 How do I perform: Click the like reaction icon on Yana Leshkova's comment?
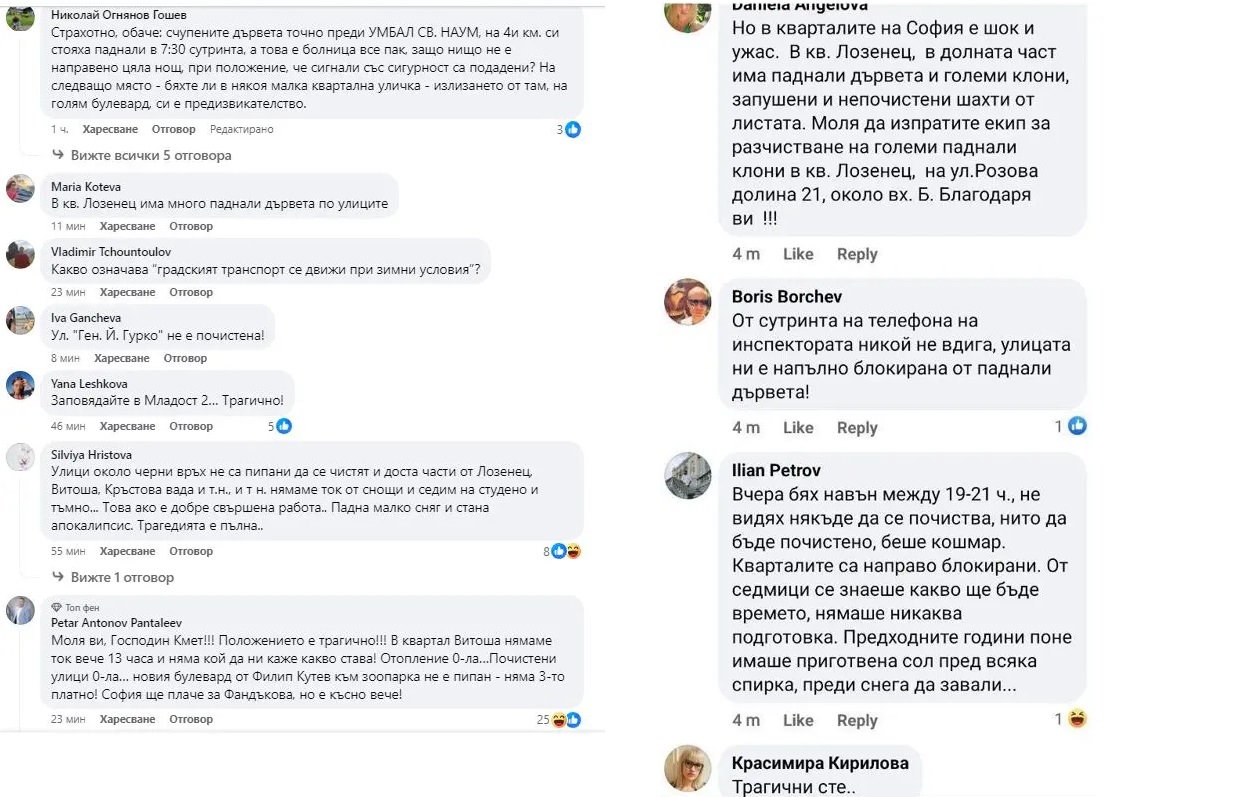coord(284,426)
